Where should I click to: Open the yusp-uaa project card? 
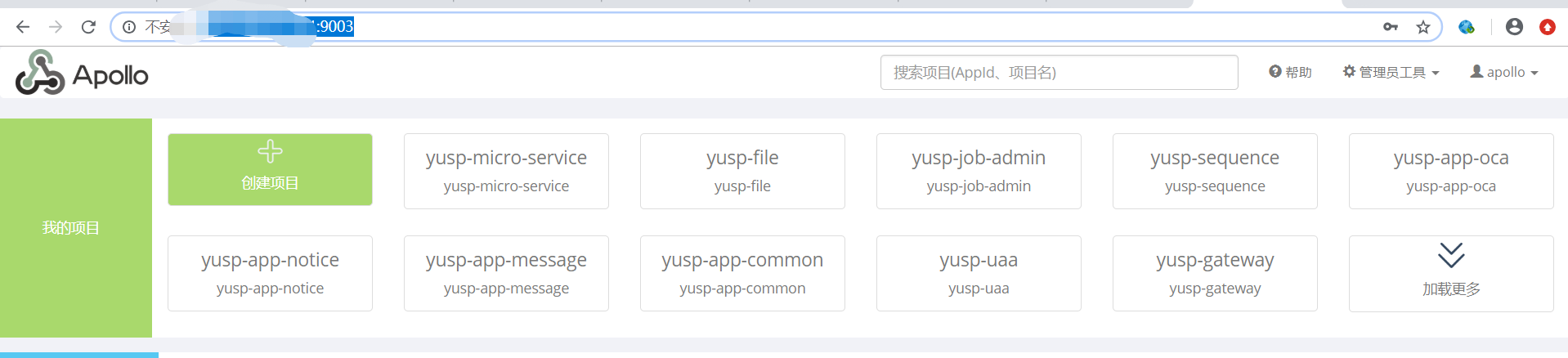[979, 273]
